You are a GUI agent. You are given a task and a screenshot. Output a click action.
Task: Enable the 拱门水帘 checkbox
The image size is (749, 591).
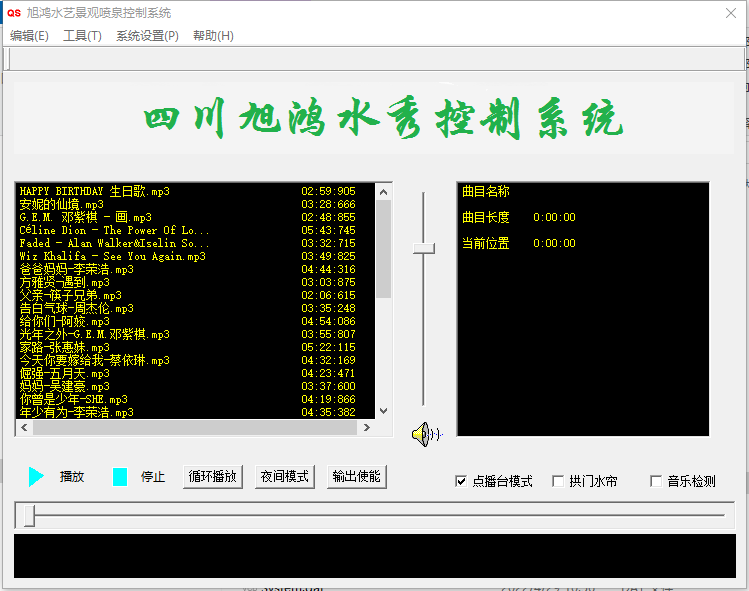[558, 481]
